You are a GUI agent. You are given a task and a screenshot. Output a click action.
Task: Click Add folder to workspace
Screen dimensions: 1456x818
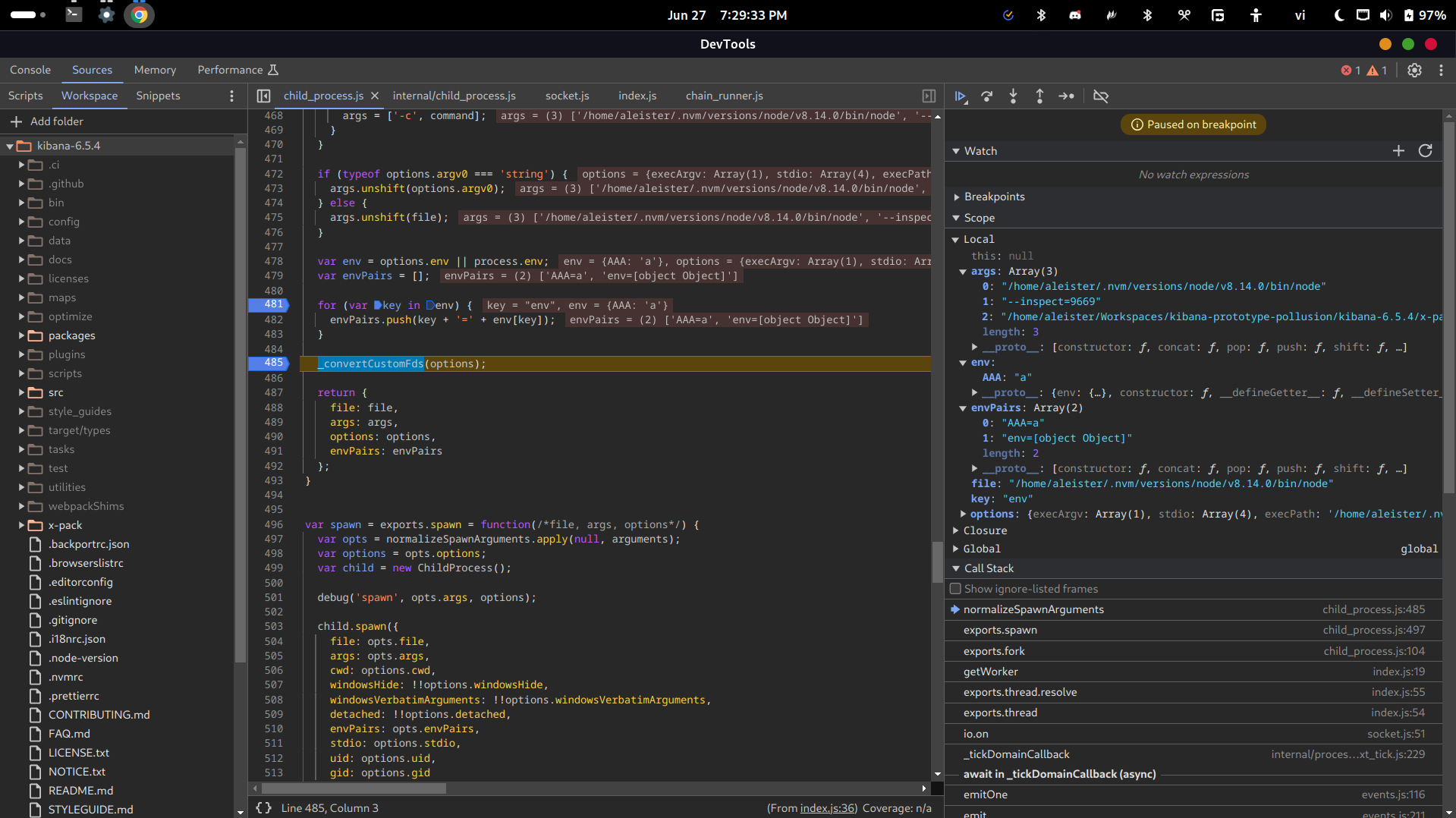(x=47, y=121)
